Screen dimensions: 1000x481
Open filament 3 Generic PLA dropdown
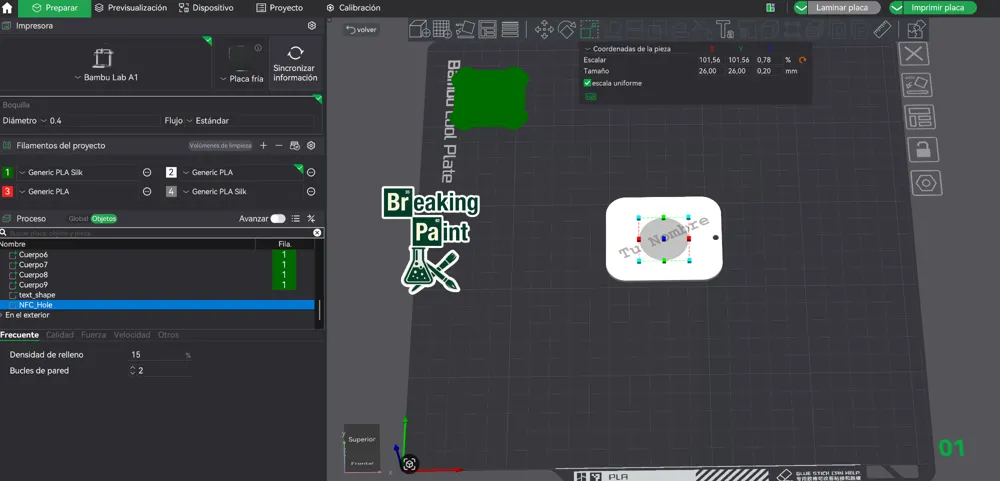click(77, 191)
